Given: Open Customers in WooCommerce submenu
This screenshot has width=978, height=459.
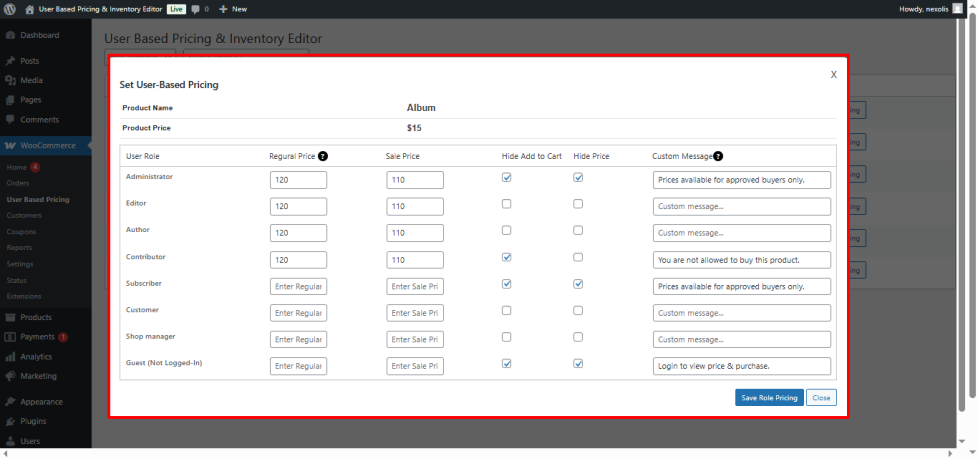Looking at the screenshot, I should 24,216.
